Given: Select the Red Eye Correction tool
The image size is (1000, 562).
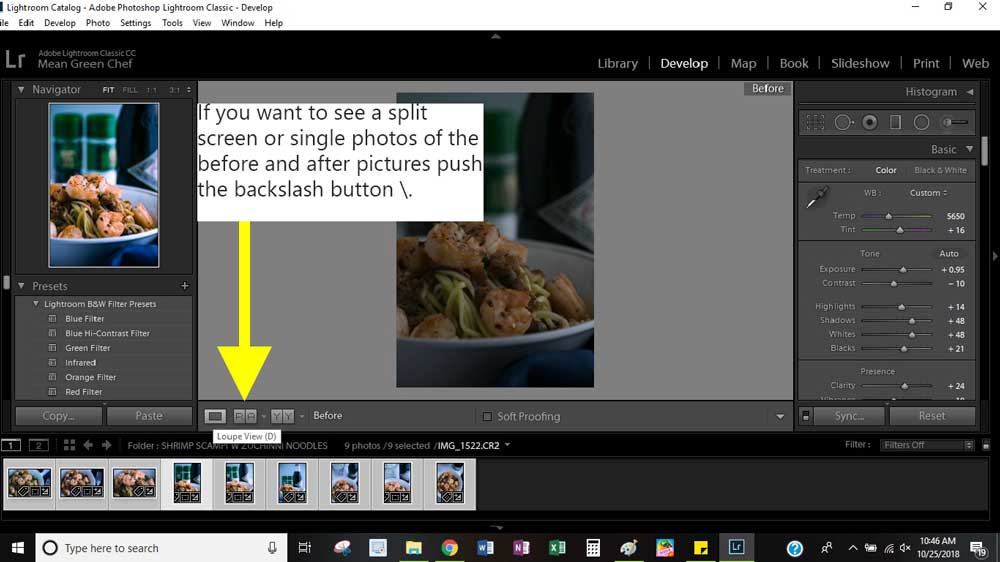Looking at the screenshot, I should [869, 122].
